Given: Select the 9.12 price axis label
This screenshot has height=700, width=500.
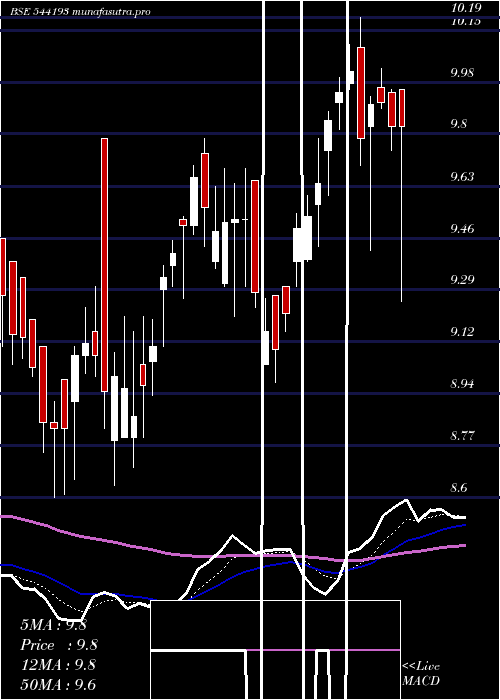Looking at the screenshot, I should (462, 331).
